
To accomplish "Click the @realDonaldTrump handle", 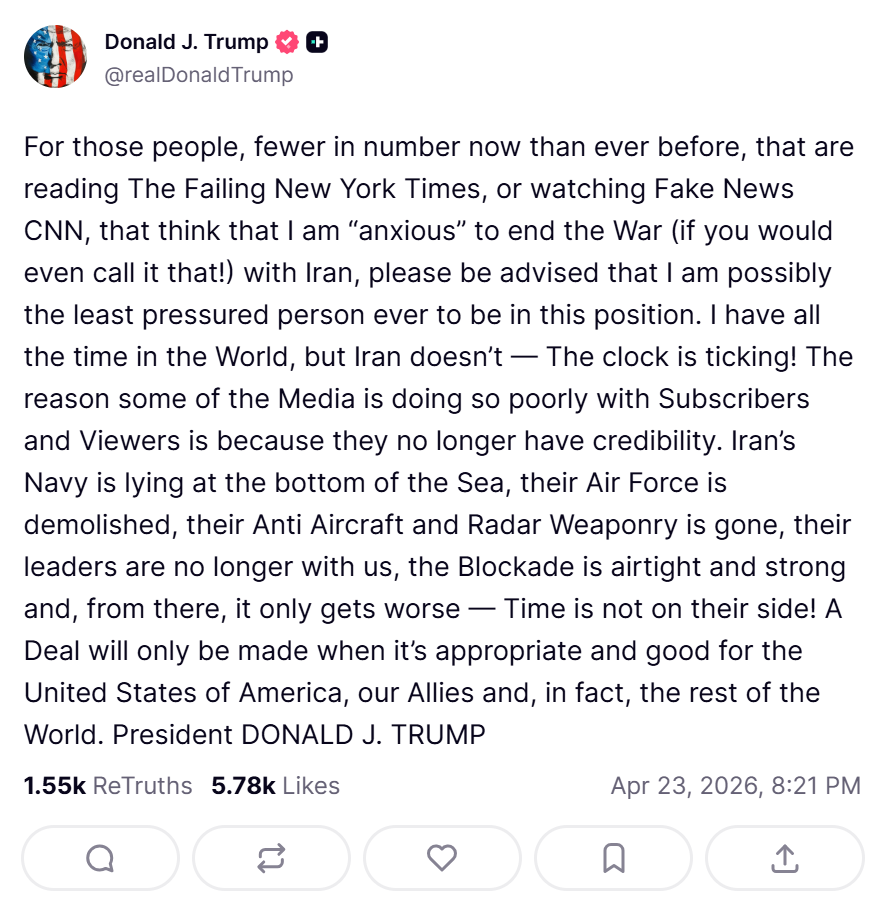I will point(199,75).
